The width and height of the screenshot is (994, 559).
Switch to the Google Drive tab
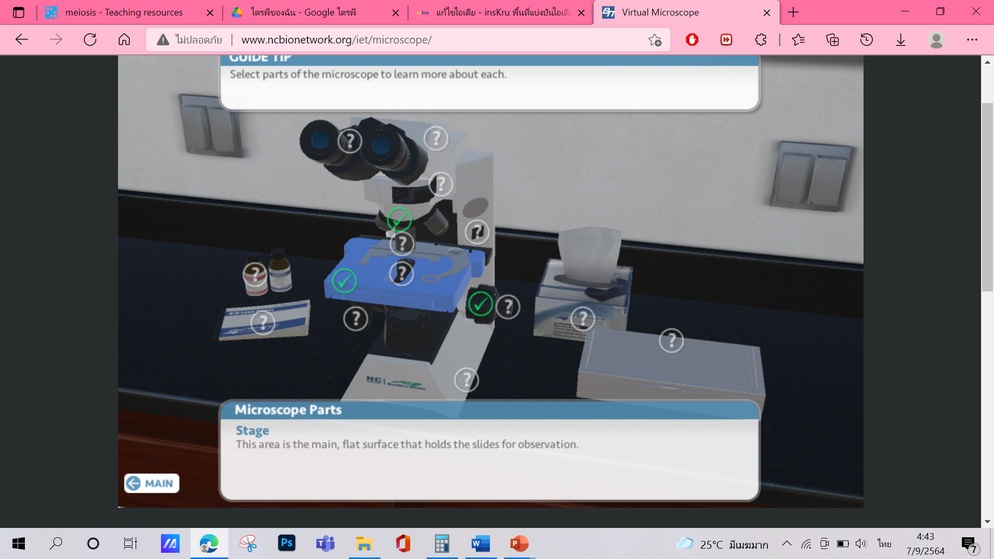tap(307, 12)
